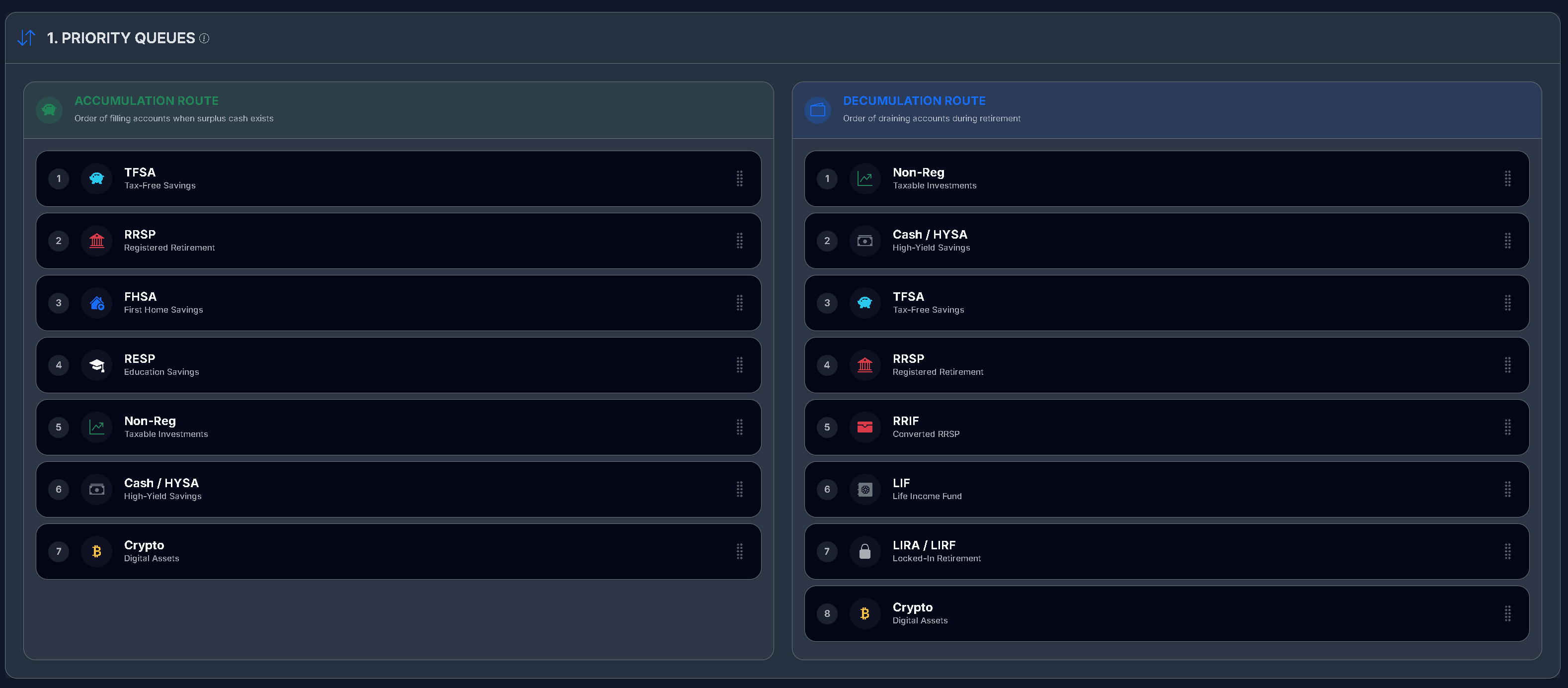Grab drag handle of Accumulation Cash / HYSA row
1568x688 pixels.
point(740,489)
